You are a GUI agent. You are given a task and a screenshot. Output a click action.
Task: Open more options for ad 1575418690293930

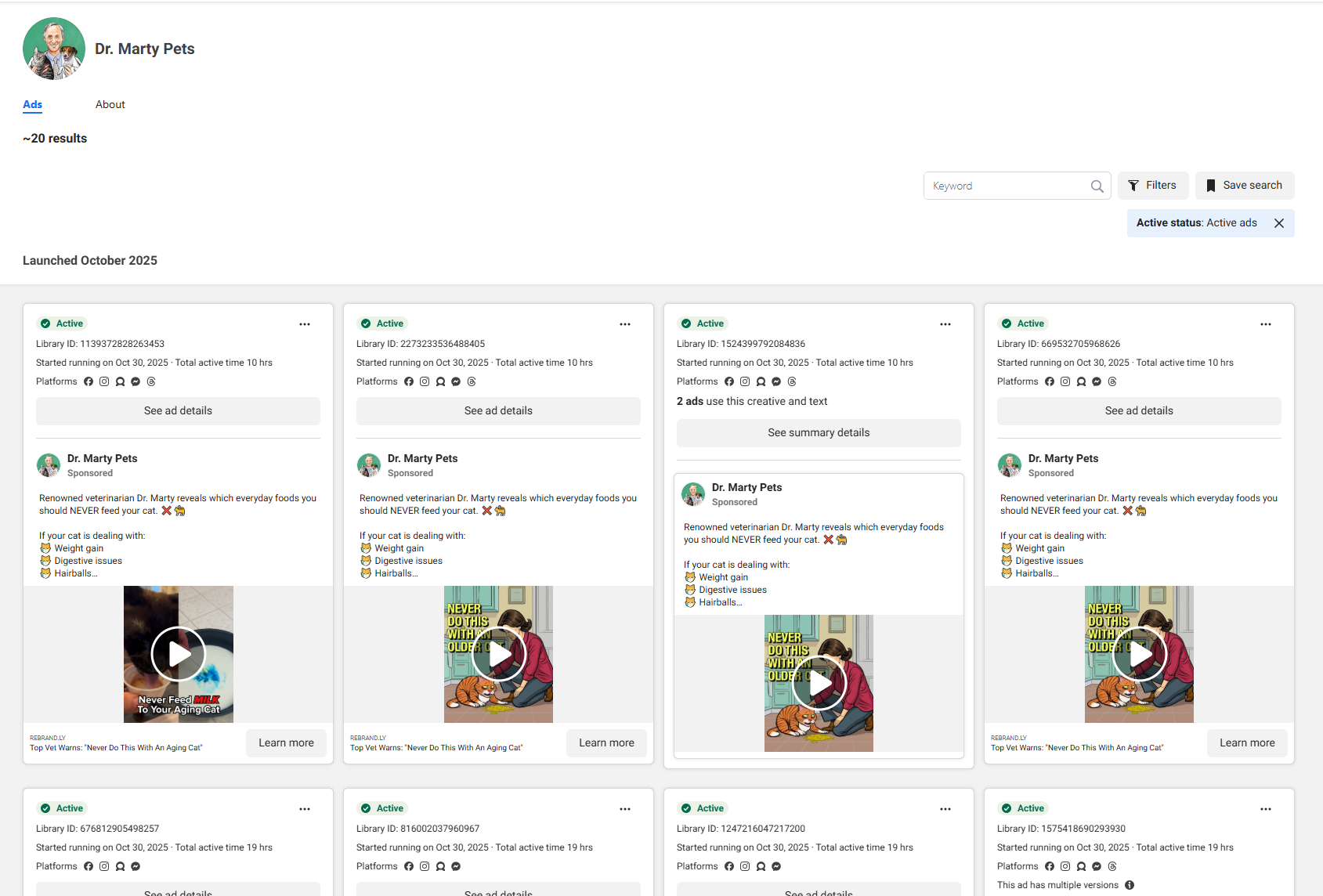coord(1266,809)
